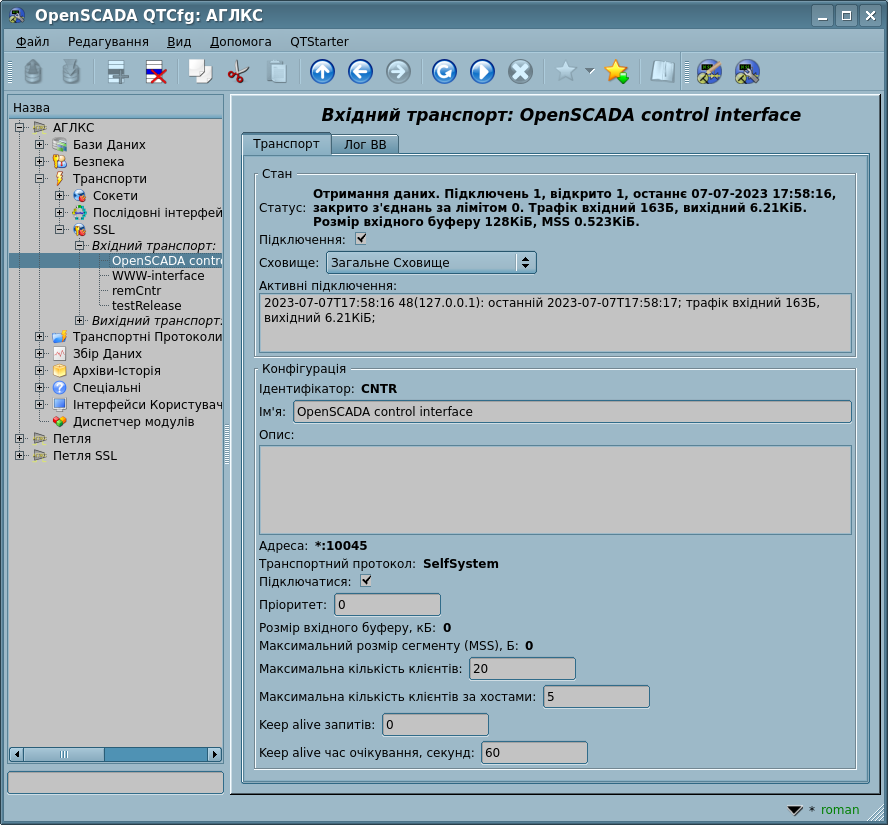Go up one level with the blue up arrow
Image resolution: width=888 pixels, height=825 pixels.
(x=322, y=72)
